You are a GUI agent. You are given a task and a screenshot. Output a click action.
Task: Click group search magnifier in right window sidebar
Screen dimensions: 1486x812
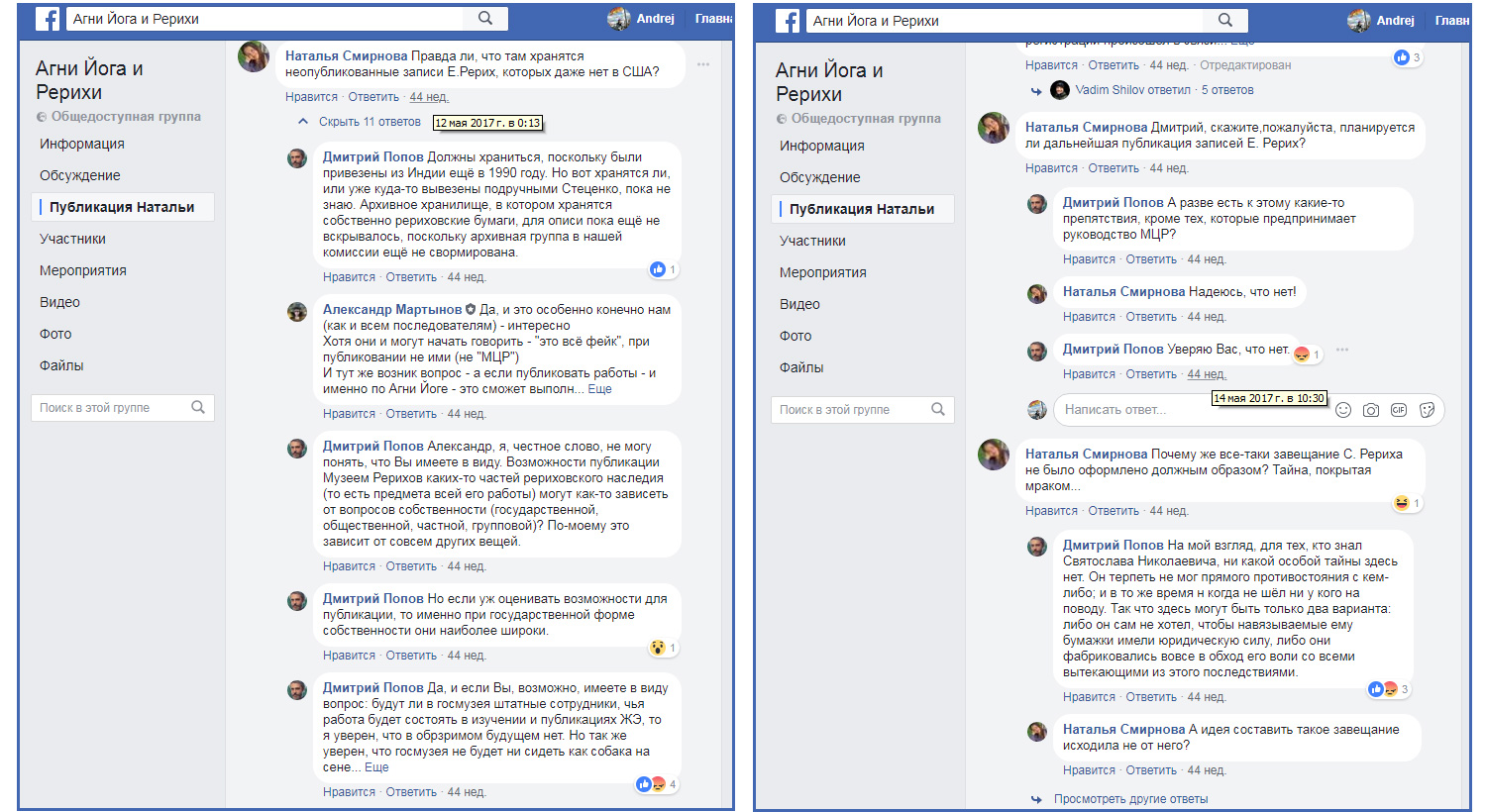pyautogui.click(x=938, y=409)
